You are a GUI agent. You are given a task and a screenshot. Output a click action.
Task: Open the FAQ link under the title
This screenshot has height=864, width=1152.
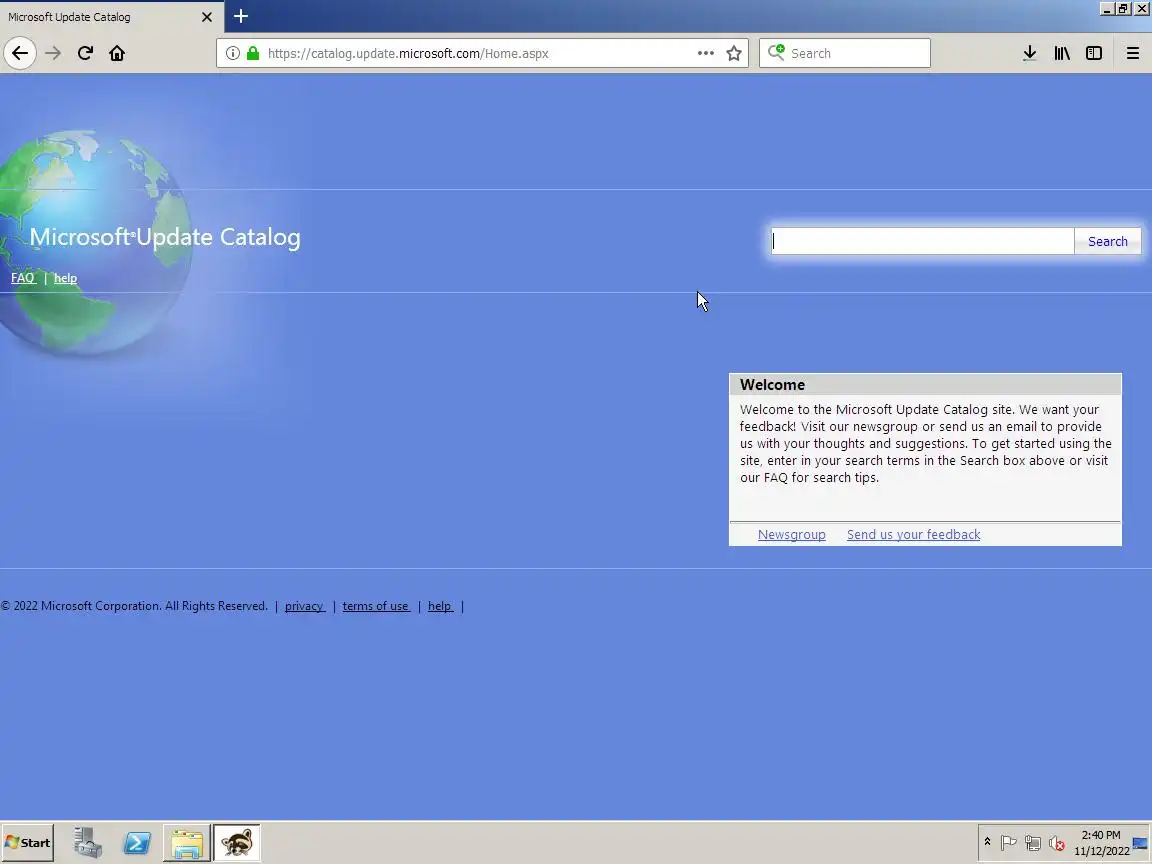click(x=23, y=278)
